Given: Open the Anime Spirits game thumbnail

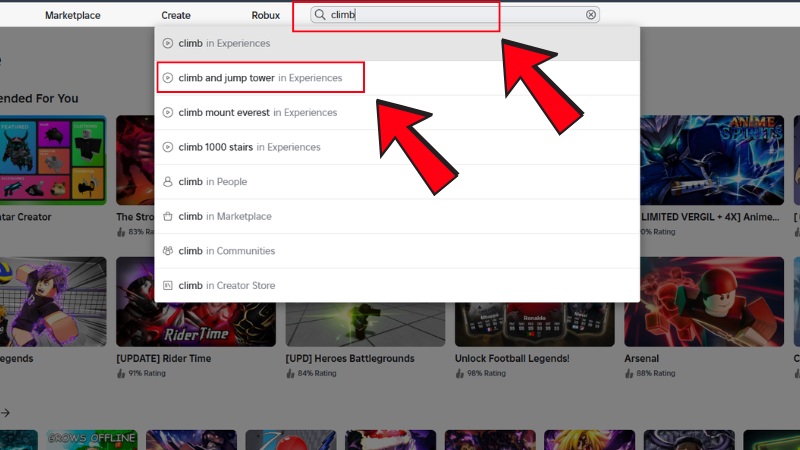Looking at the screenshot, I should coord(711,160).
